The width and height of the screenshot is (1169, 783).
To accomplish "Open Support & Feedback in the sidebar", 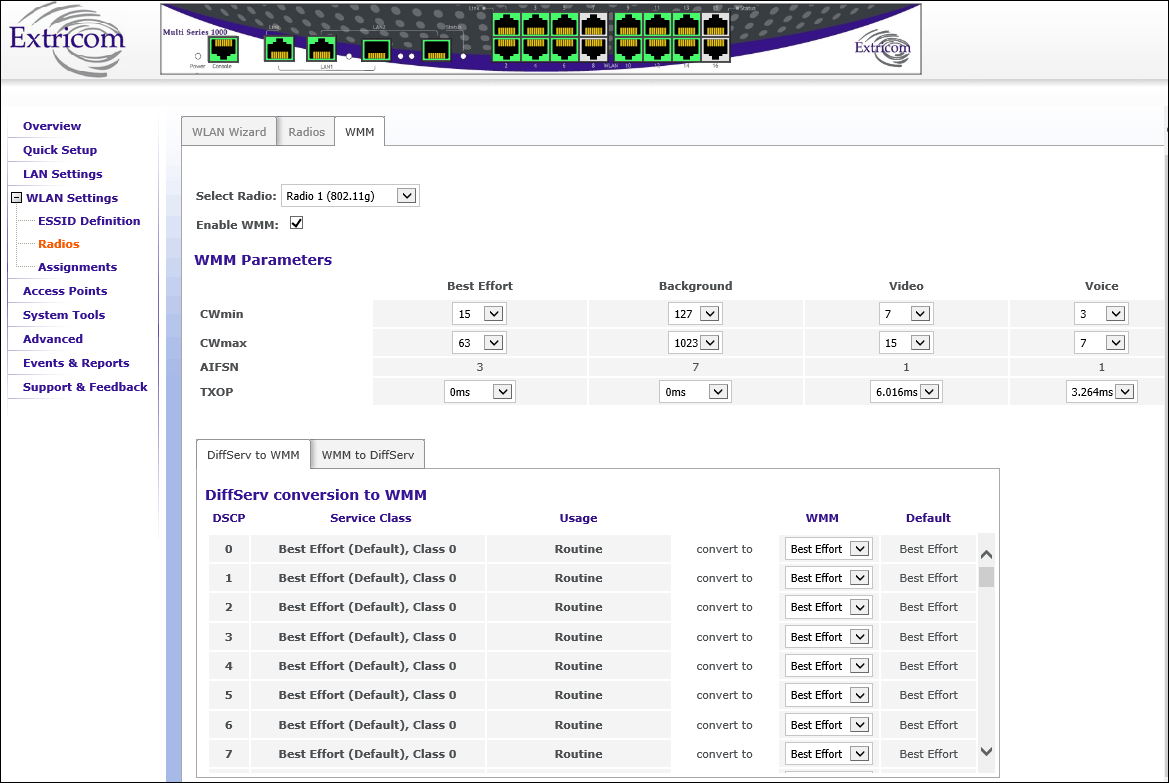I will (85, 387).
